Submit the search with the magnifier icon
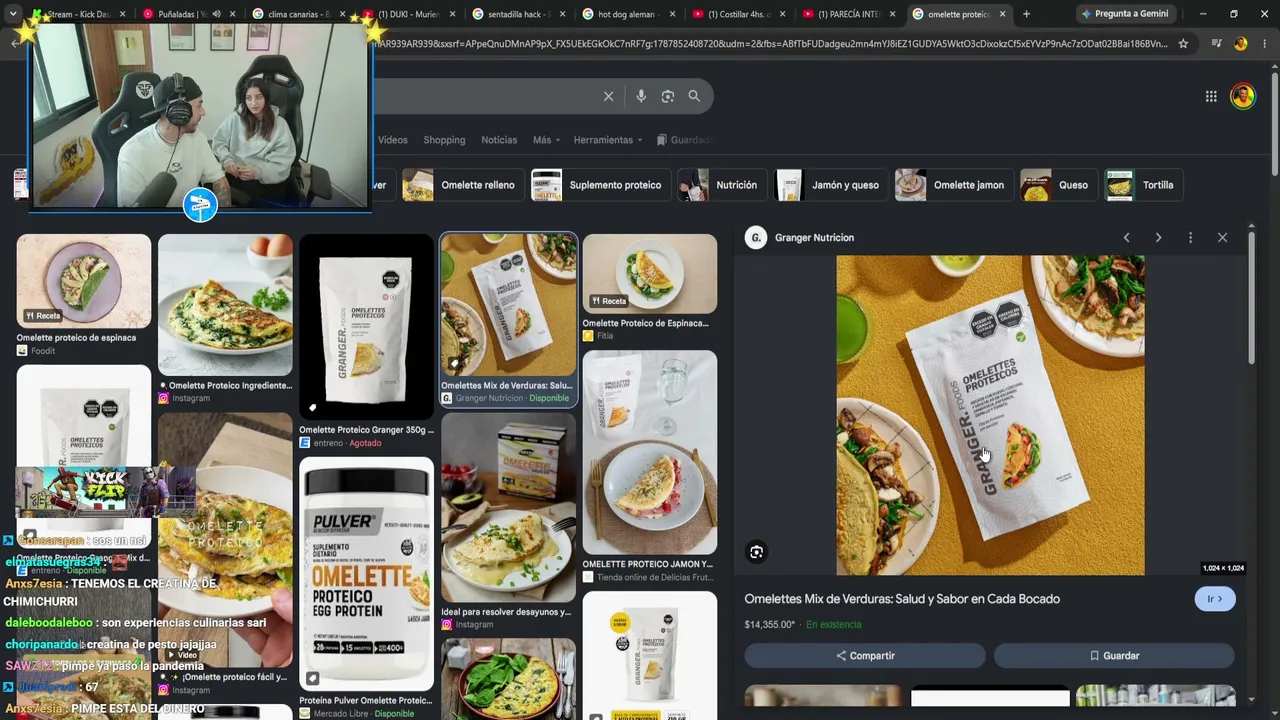Screen dimensions: 1280x720 (694, 96)
